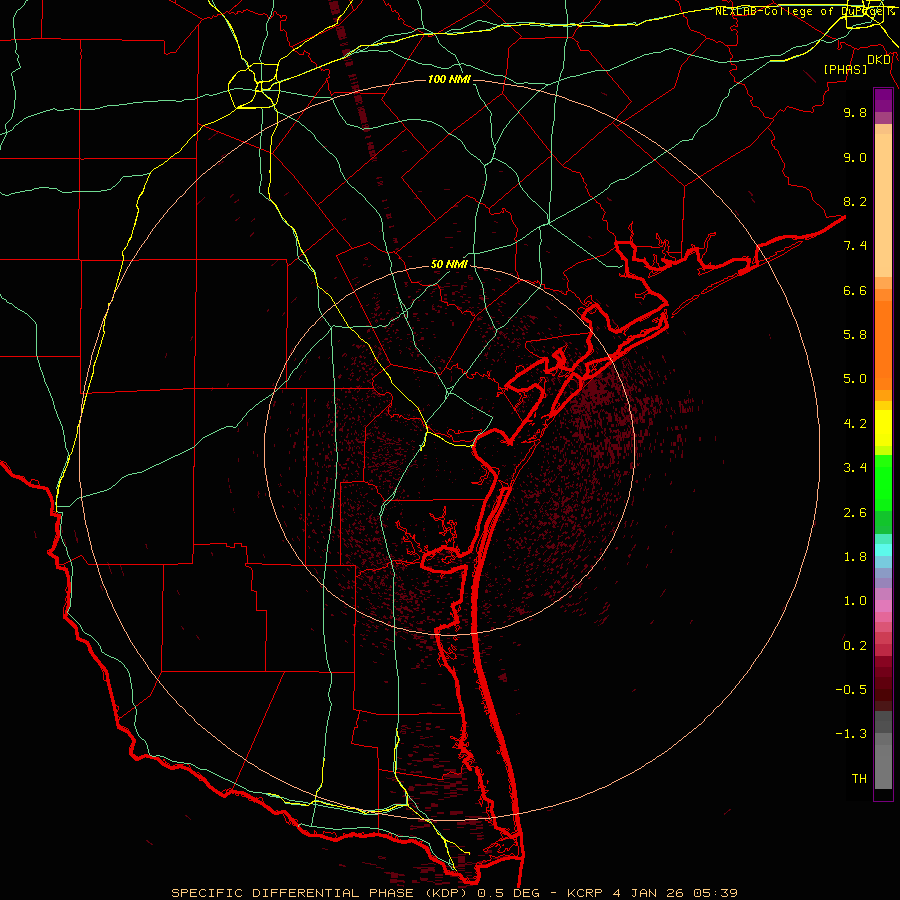Screen dimensions: 900x900
Task: Click the 5.0 scale label
Action: (855, 379)
